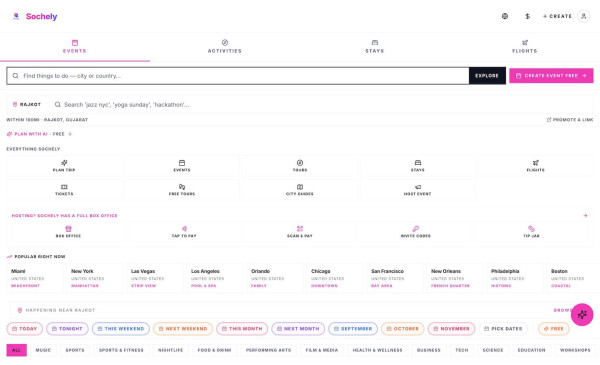Select the Las Vegas Strip View card
The height and width of the screenshot is (365, 600).
tap(155, 278)
